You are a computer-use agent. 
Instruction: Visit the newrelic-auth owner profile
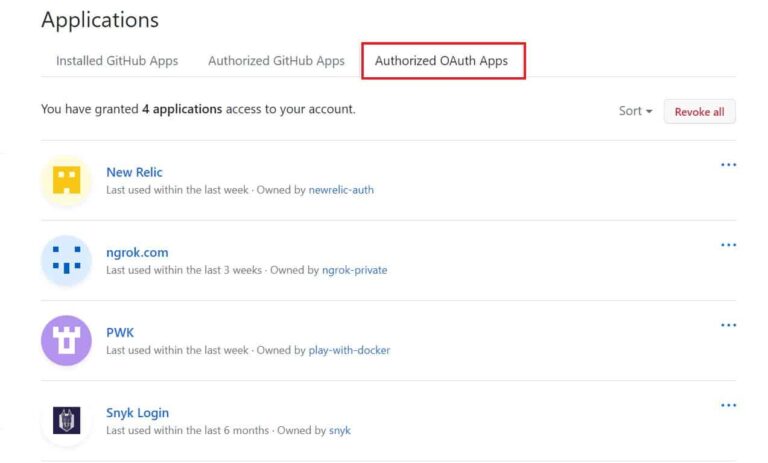(341, 190)
